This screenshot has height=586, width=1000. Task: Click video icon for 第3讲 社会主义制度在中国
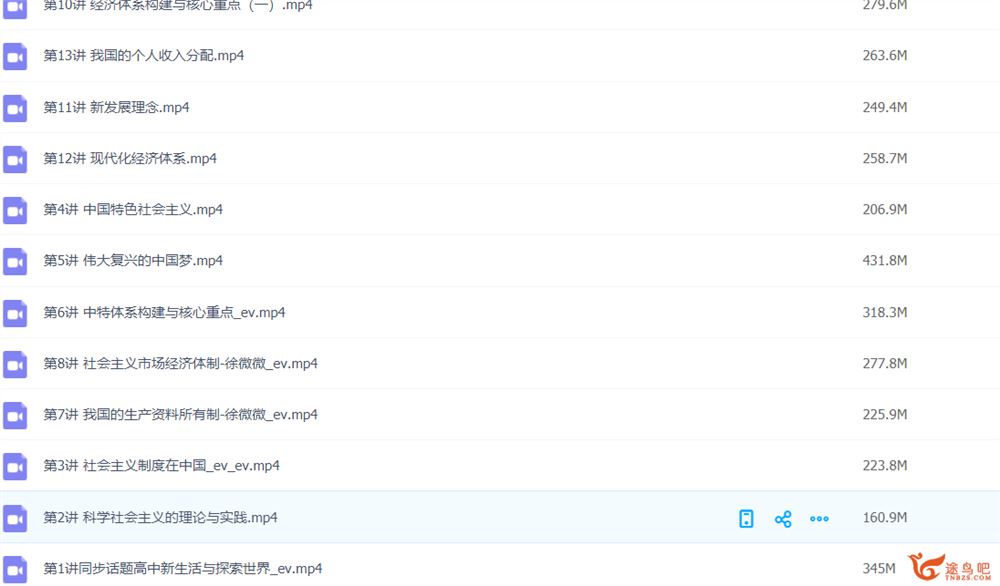[x=15, y=467]
